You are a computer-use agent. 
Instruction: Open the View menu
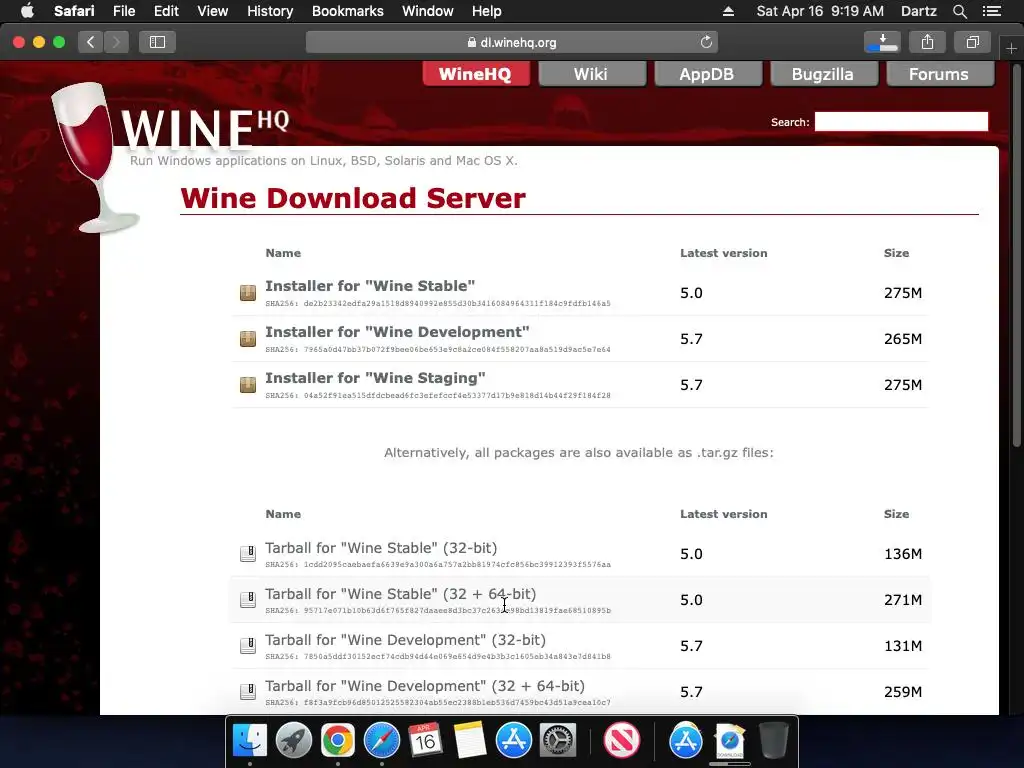pos(212,11)
